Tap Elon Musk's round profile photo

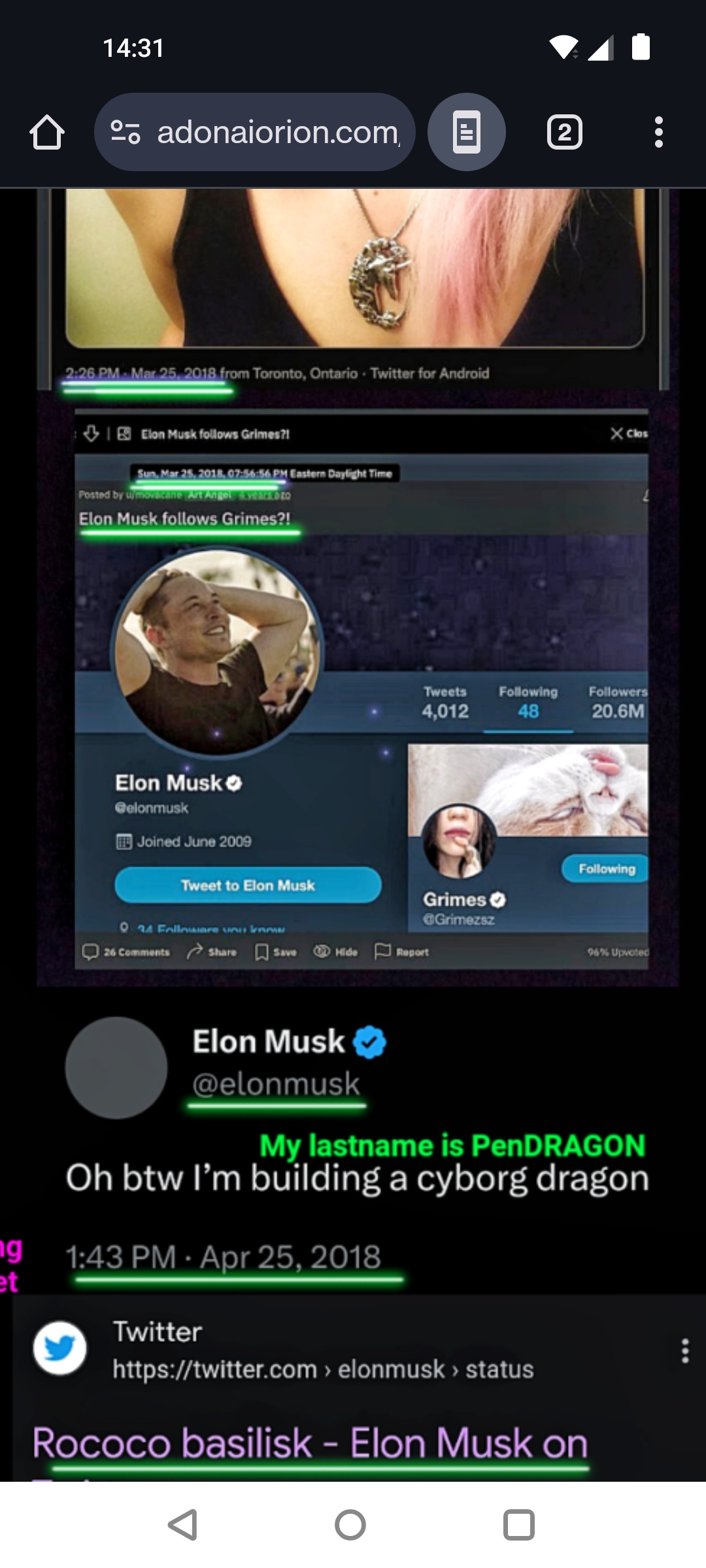point(217,652)
